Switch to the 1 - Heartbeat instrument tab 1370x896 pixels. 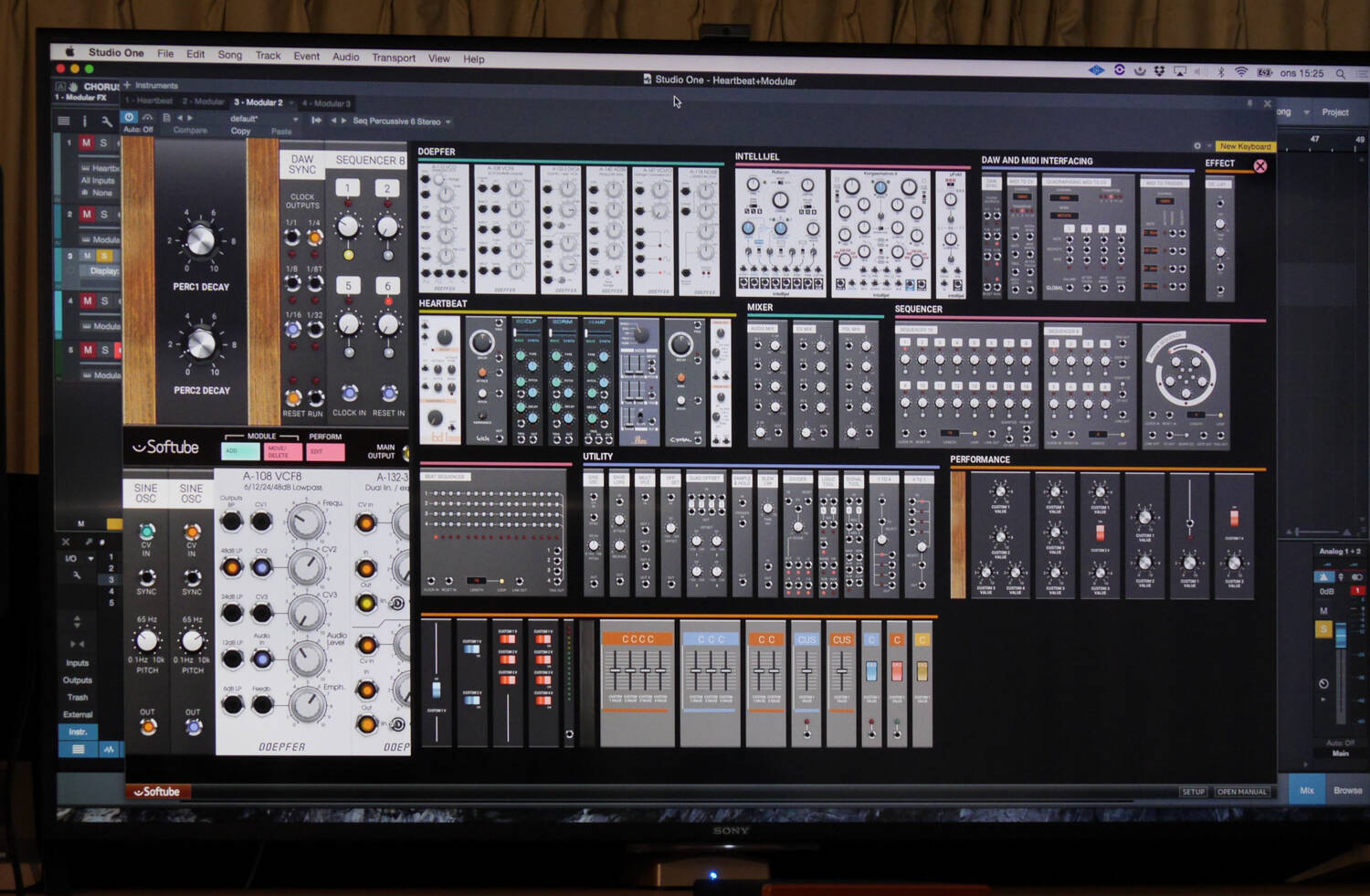click(x=150, y=101)
